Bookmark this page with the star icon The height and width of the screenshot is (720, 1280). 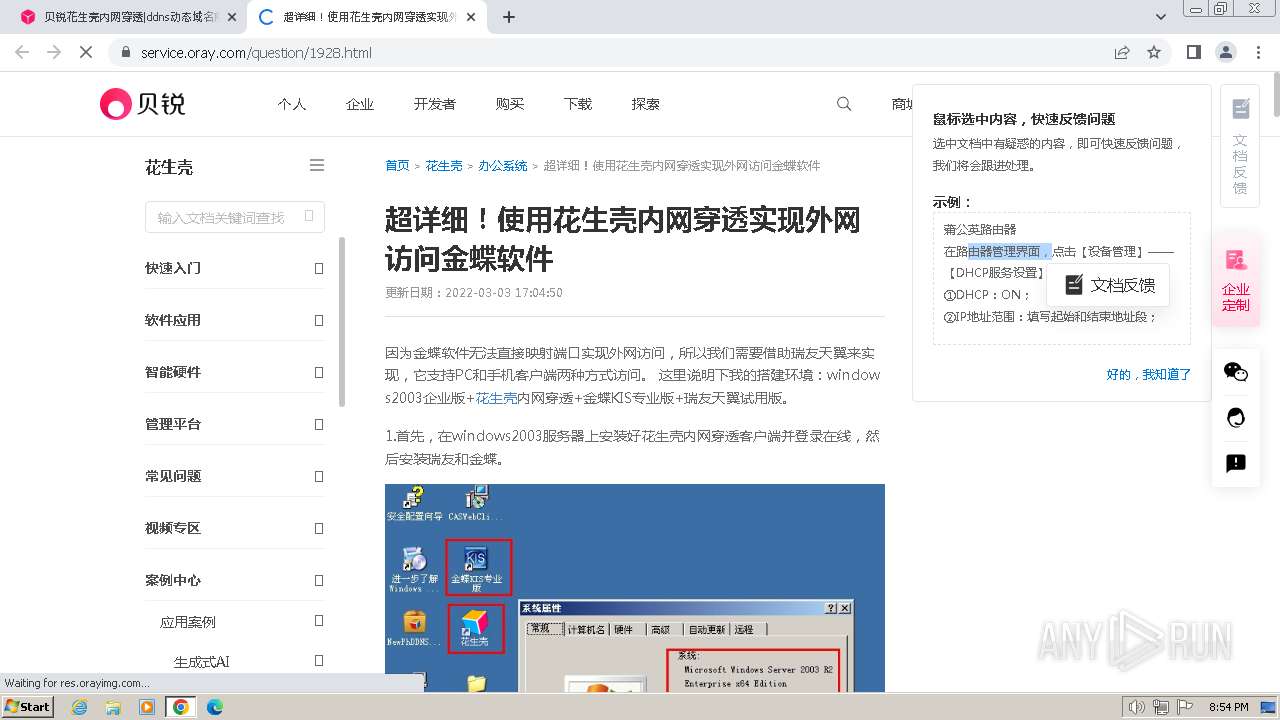click(1154, 52)
